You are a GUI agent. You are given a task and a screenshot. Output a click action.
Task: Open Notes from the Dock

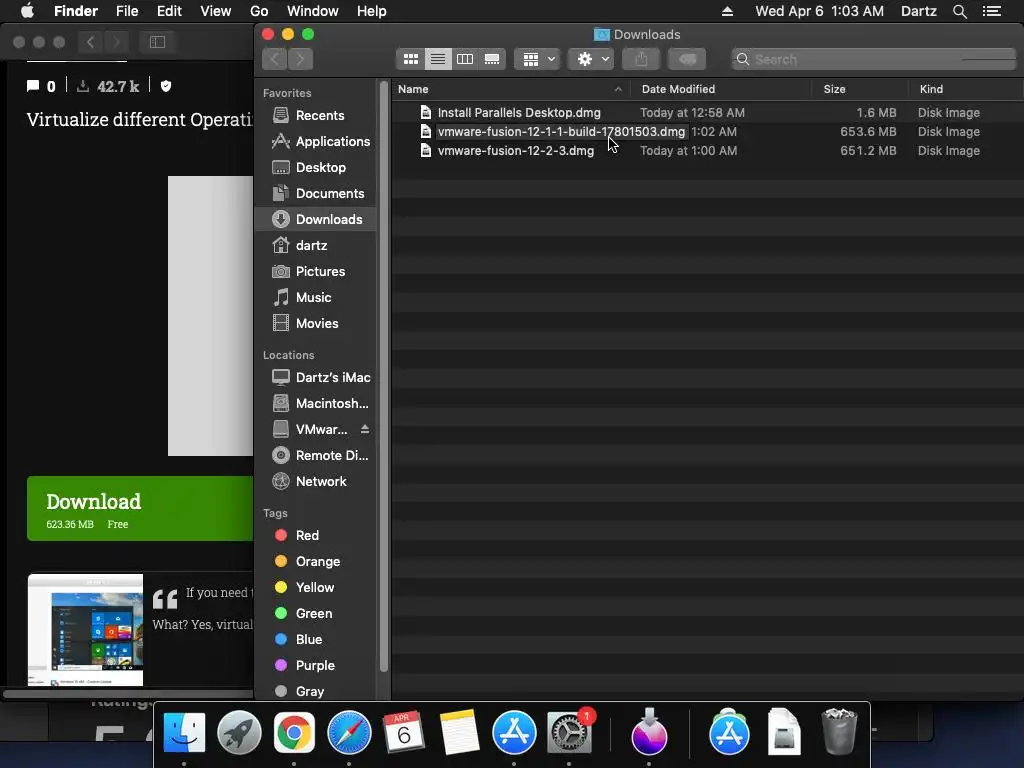(459, 733)
